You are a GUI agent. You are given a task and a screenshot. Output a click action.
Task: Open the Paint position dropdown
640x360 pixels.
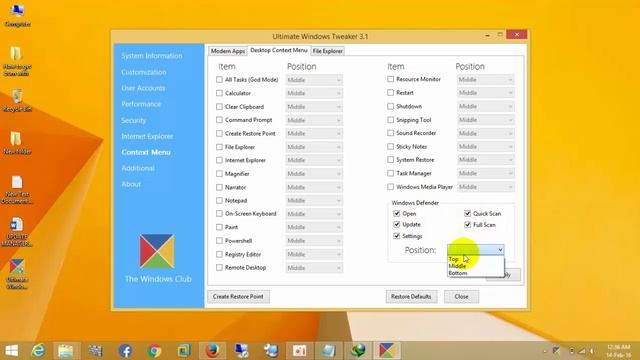[314, 227]
